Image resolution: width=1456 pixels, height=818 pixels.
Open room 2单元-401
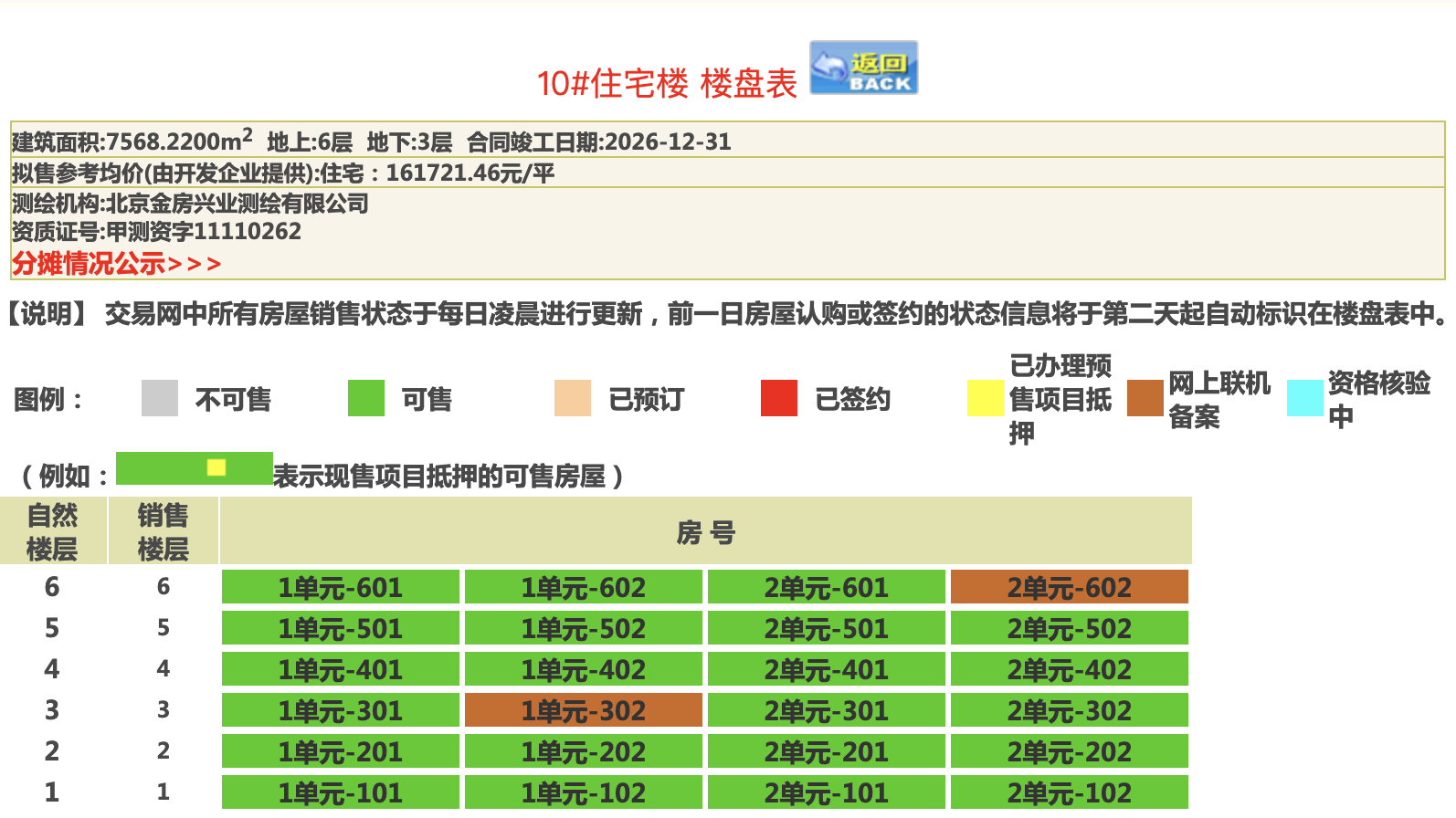pyautogui.click(x=826, y=669)
